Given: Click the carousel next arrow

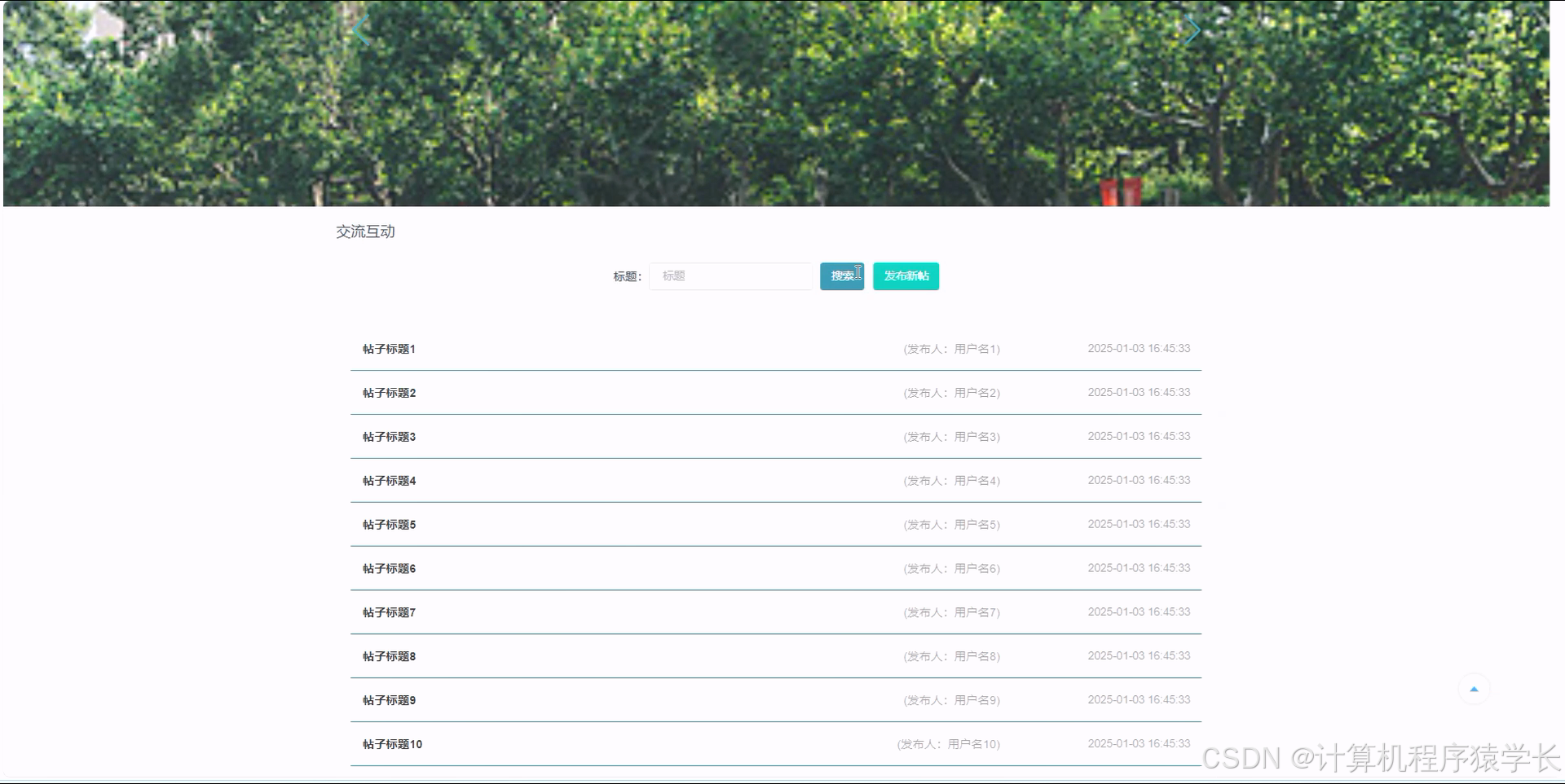Looking at the screenshot, I should [1192, 30].
